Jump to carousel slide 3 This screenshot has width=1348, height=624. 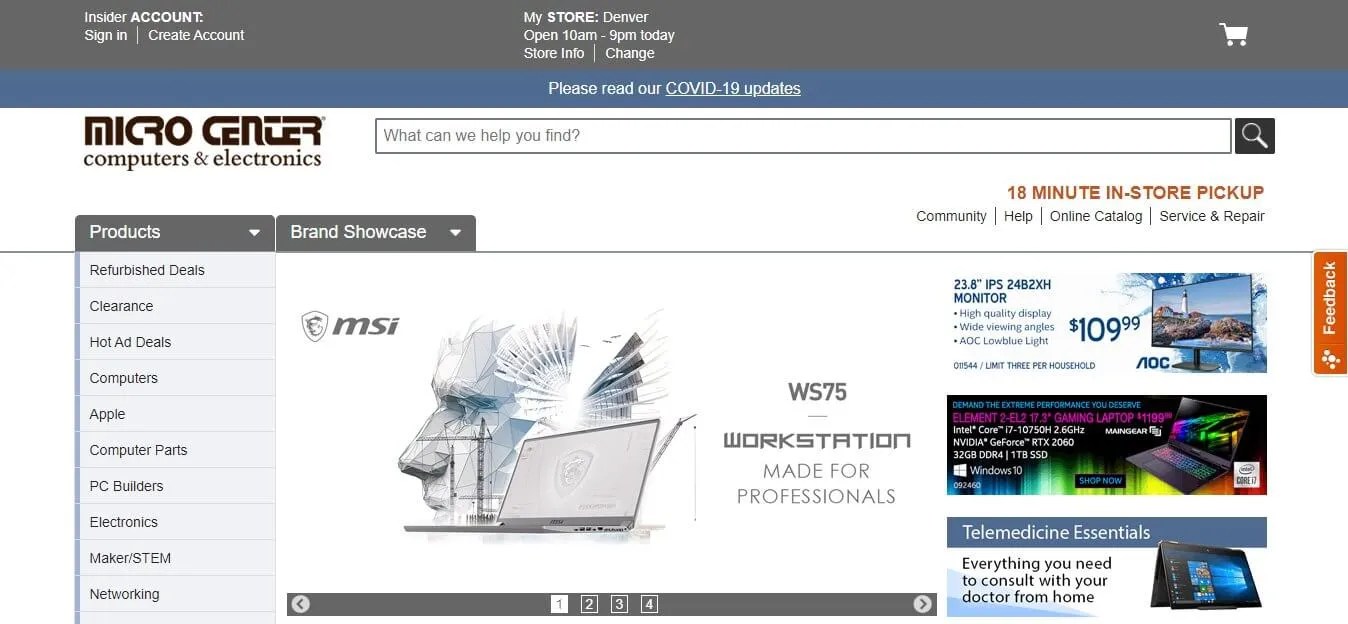tap(619, 604)
